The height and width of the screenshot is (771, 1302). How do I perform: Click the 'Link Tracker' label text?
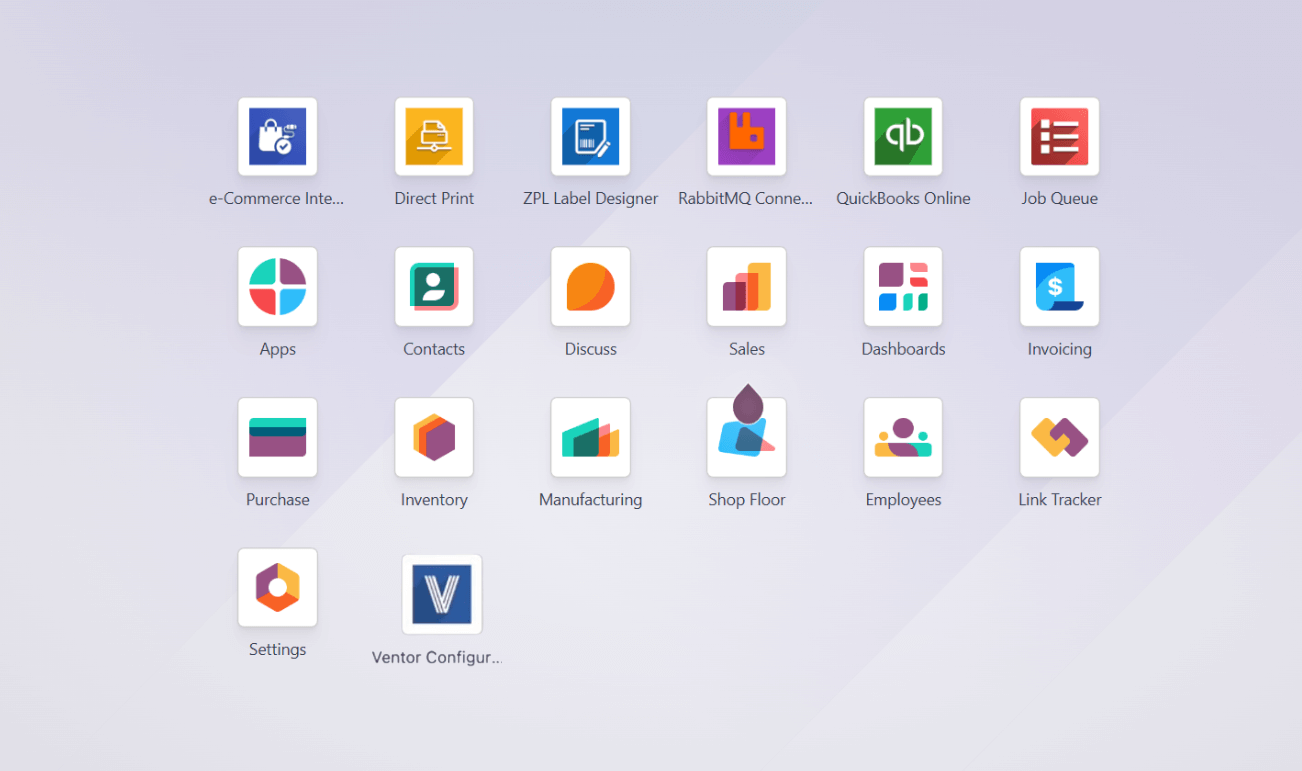[x=1059, y=499]
